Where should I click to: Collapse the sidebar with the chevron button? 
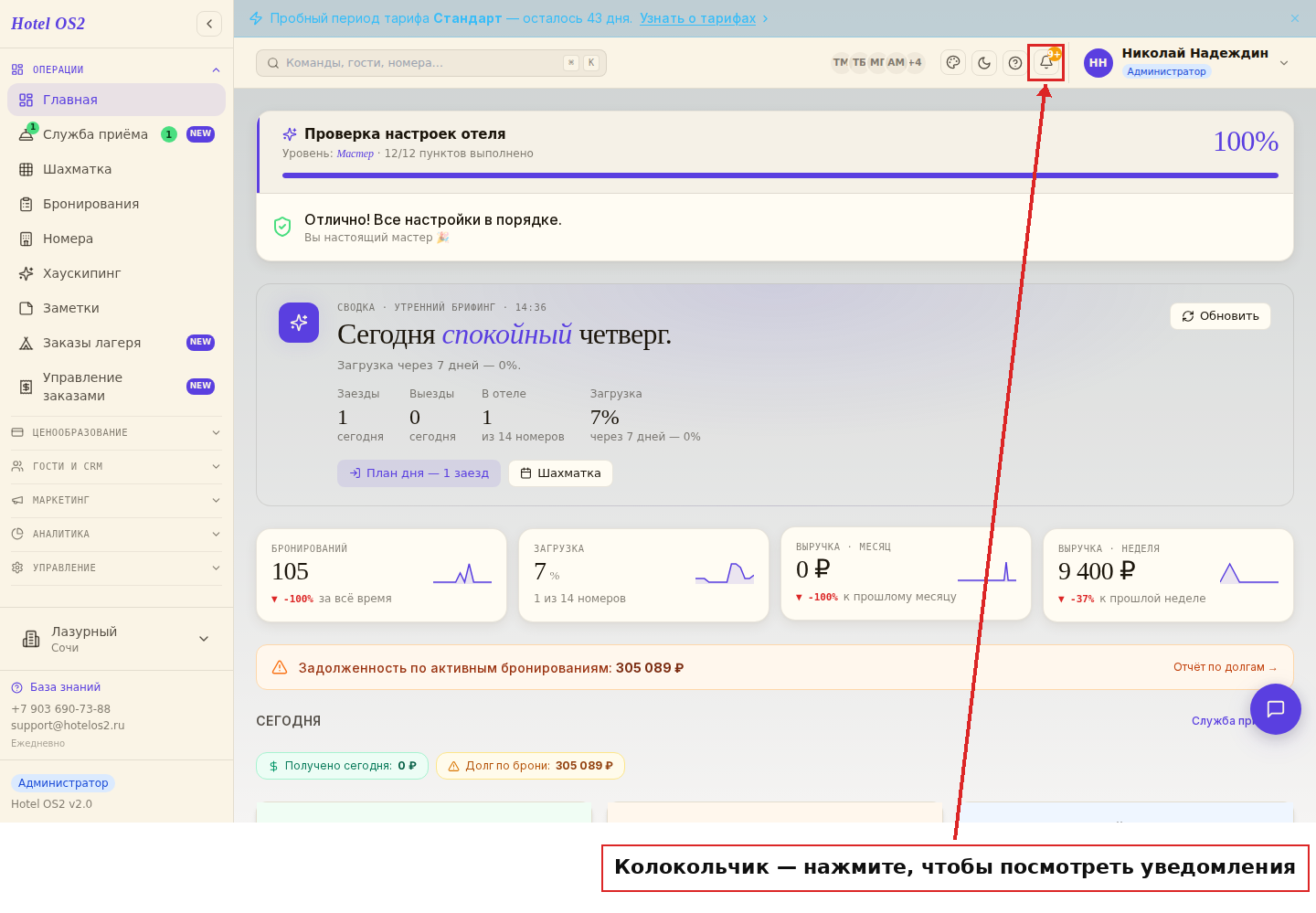209,24
